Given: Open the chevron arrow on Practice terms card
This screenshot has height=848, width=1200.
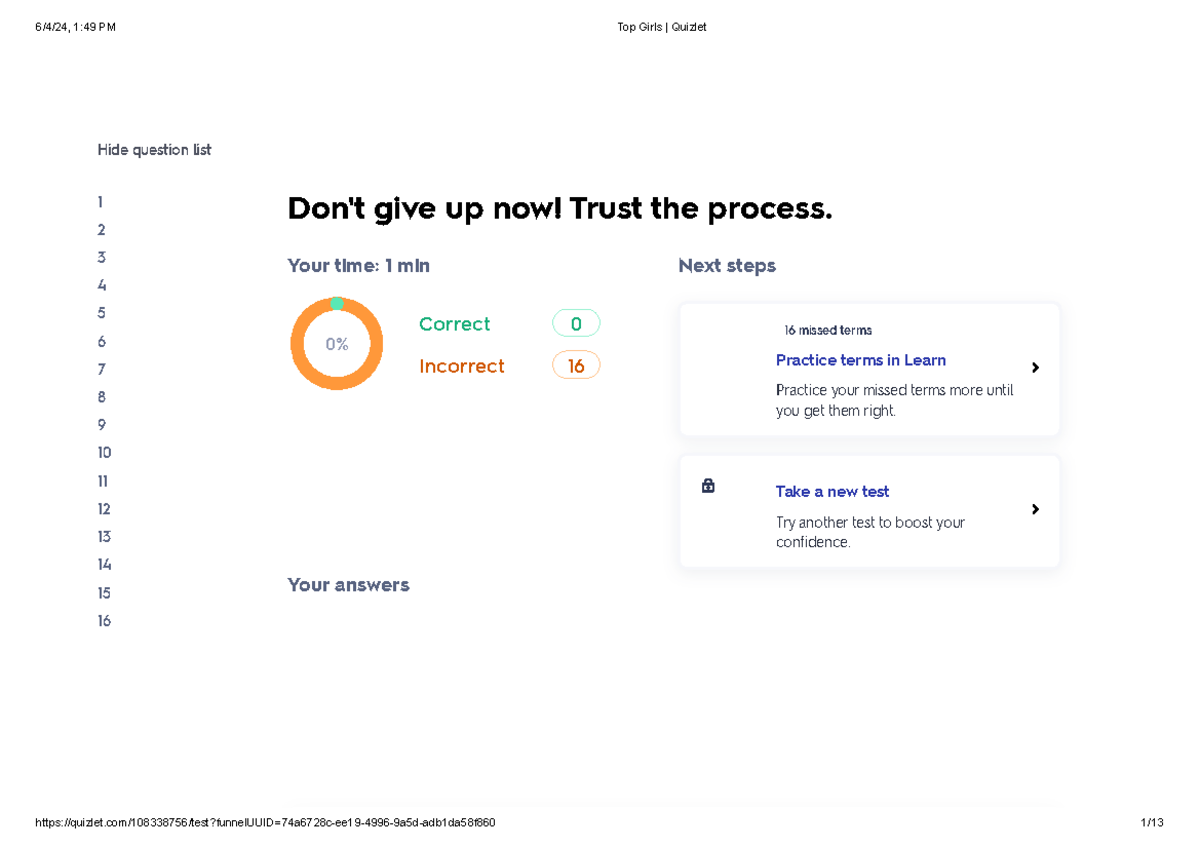Looking at the screenshot, I should click(1035, 367).
